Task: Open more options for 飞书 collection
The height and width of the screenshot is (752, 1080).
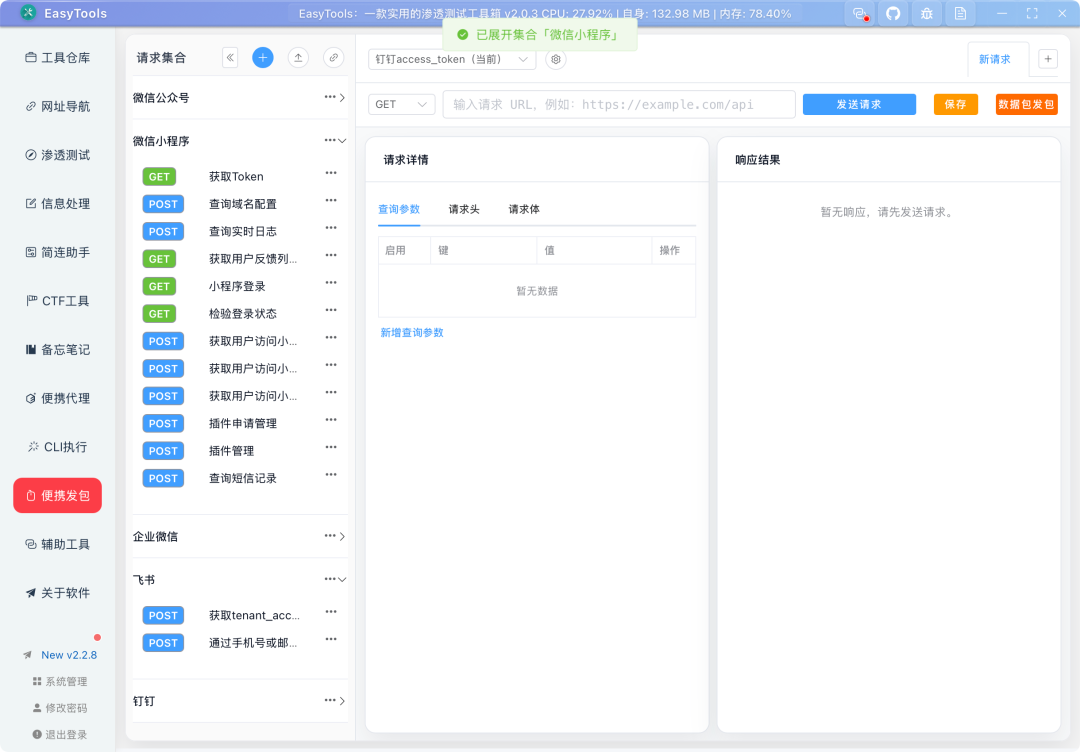Action: point(330,579)
